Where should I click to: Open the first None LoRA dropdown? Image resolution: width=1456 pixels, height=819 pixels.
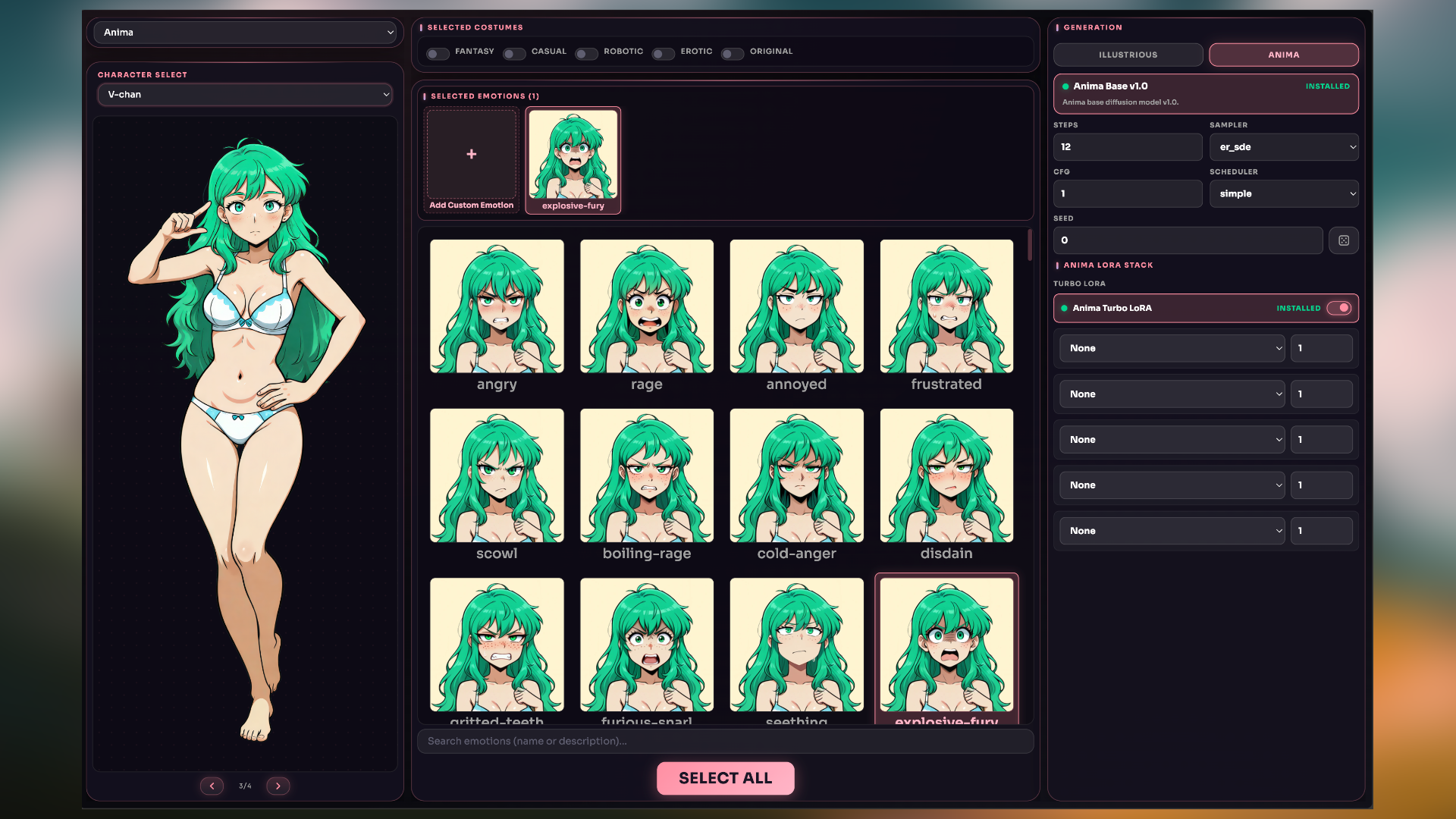(x=1172, y=348)
